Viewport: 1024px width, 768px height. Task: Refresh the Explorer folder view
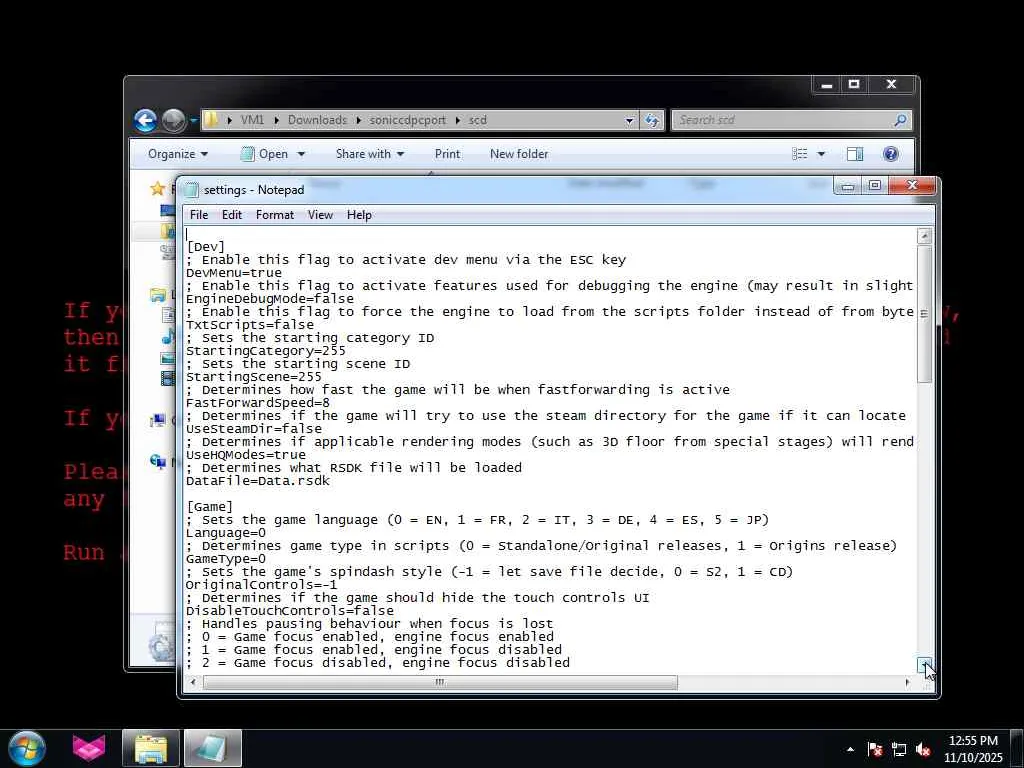click(x=652, y=120)
